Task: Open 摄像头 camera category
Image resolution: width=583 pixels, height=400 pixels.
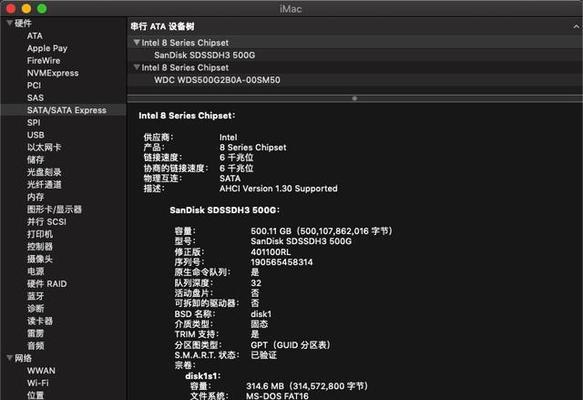Action: (40, 259)
